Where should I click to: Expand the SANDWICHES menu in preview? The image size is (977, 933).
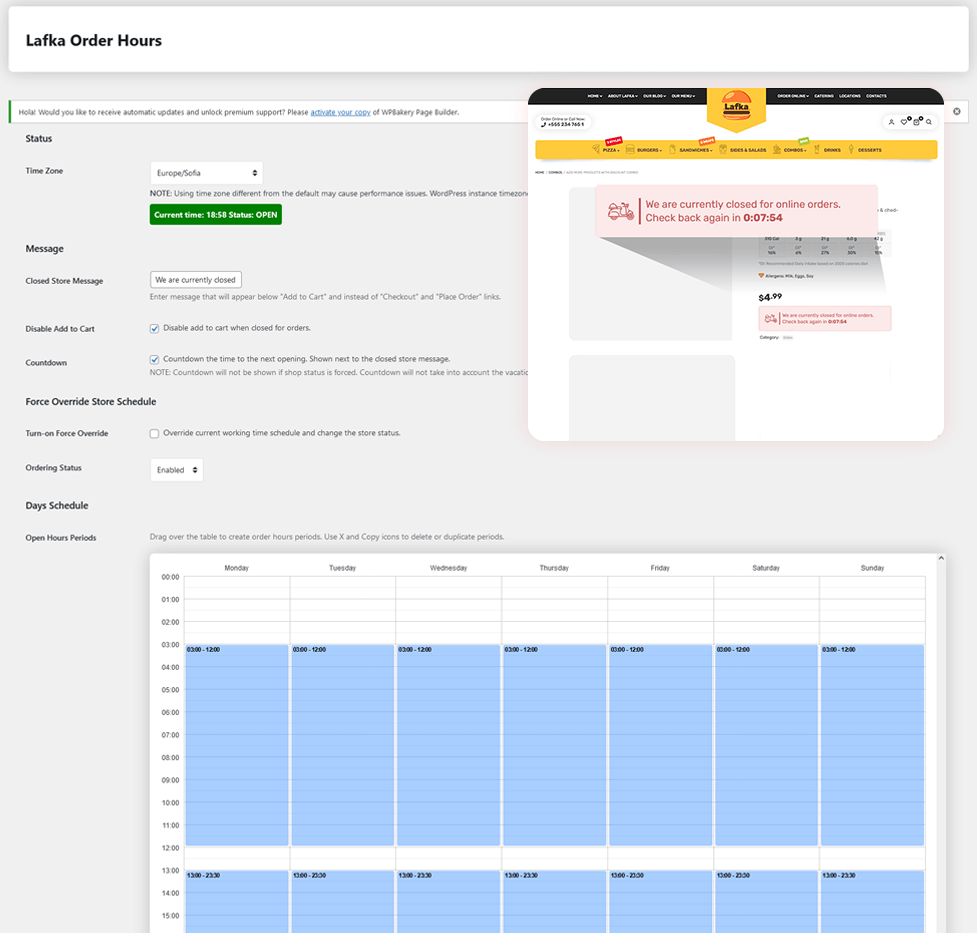(696, 150)
